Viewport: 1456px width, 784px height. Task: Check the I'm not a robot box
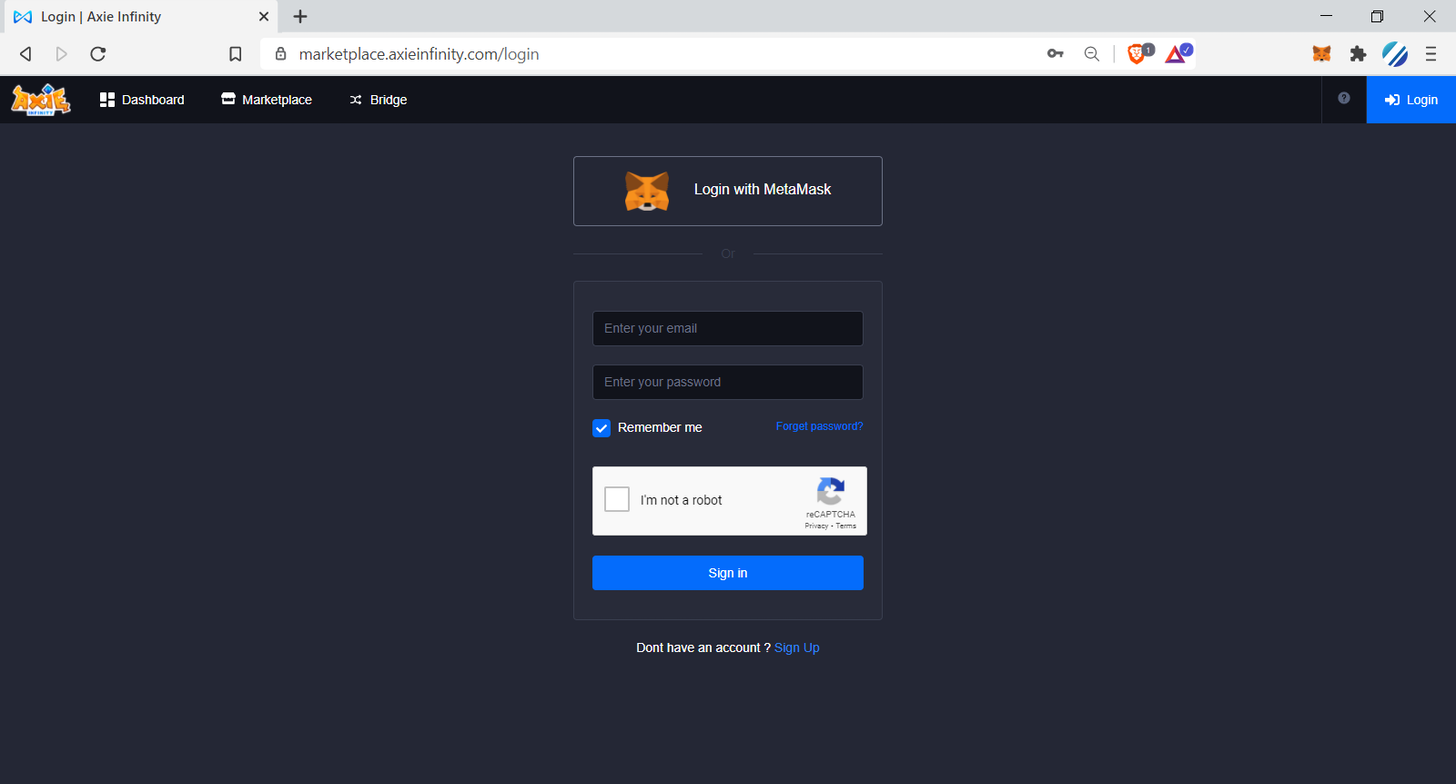point(617,499)
